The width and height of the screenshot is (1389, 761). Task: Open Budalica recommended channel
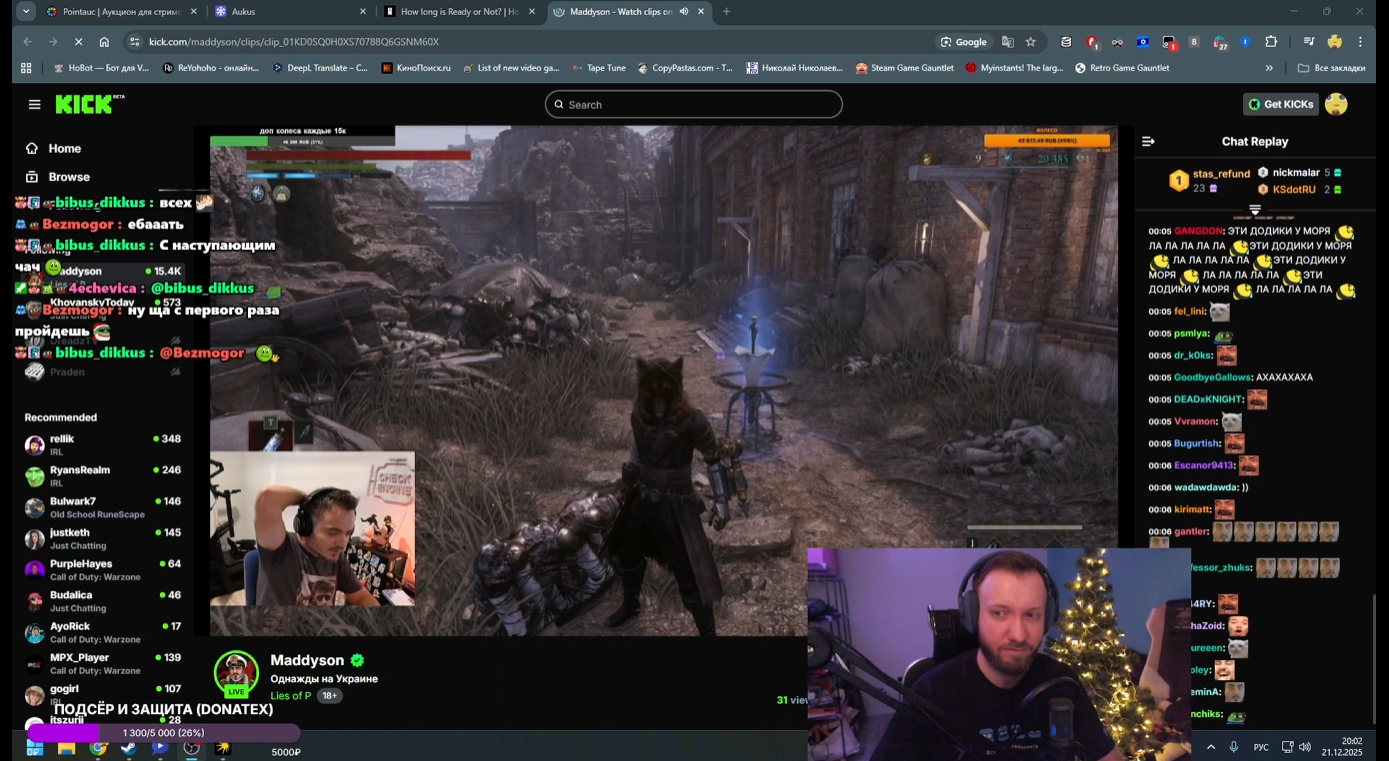[x=103, y=601]
